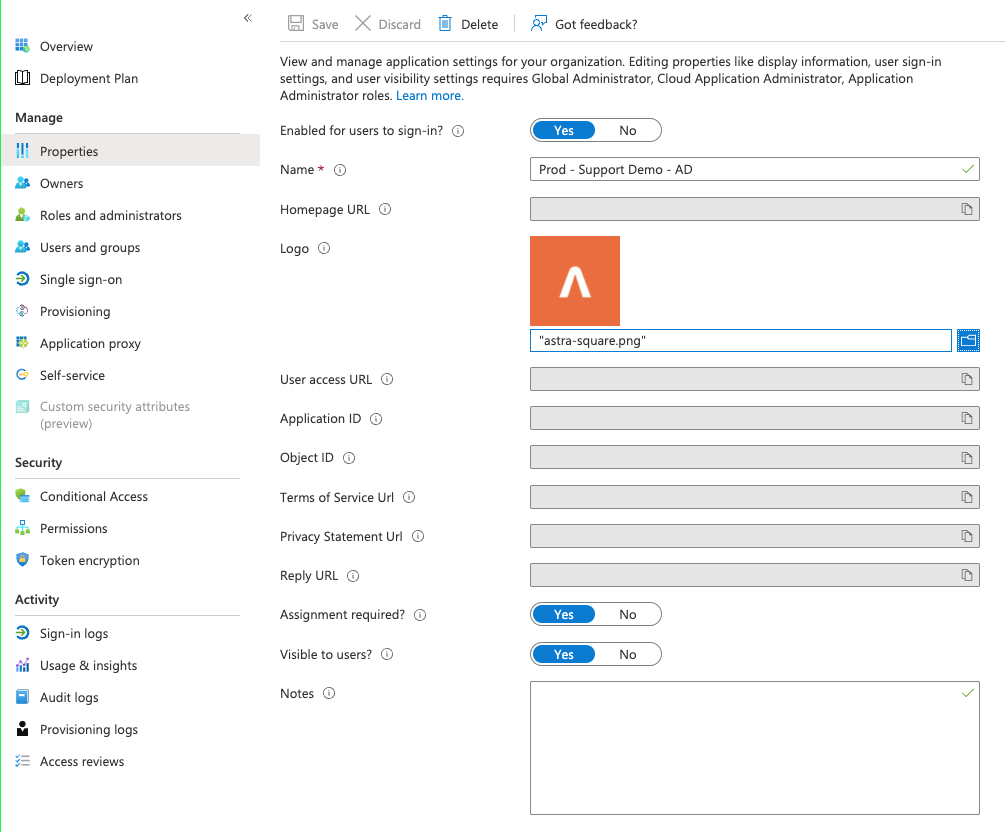Image resolution: width=1005 pixels, height=832 pixels.
Task: Show info tooltip for Application ID
Action: 376,419
